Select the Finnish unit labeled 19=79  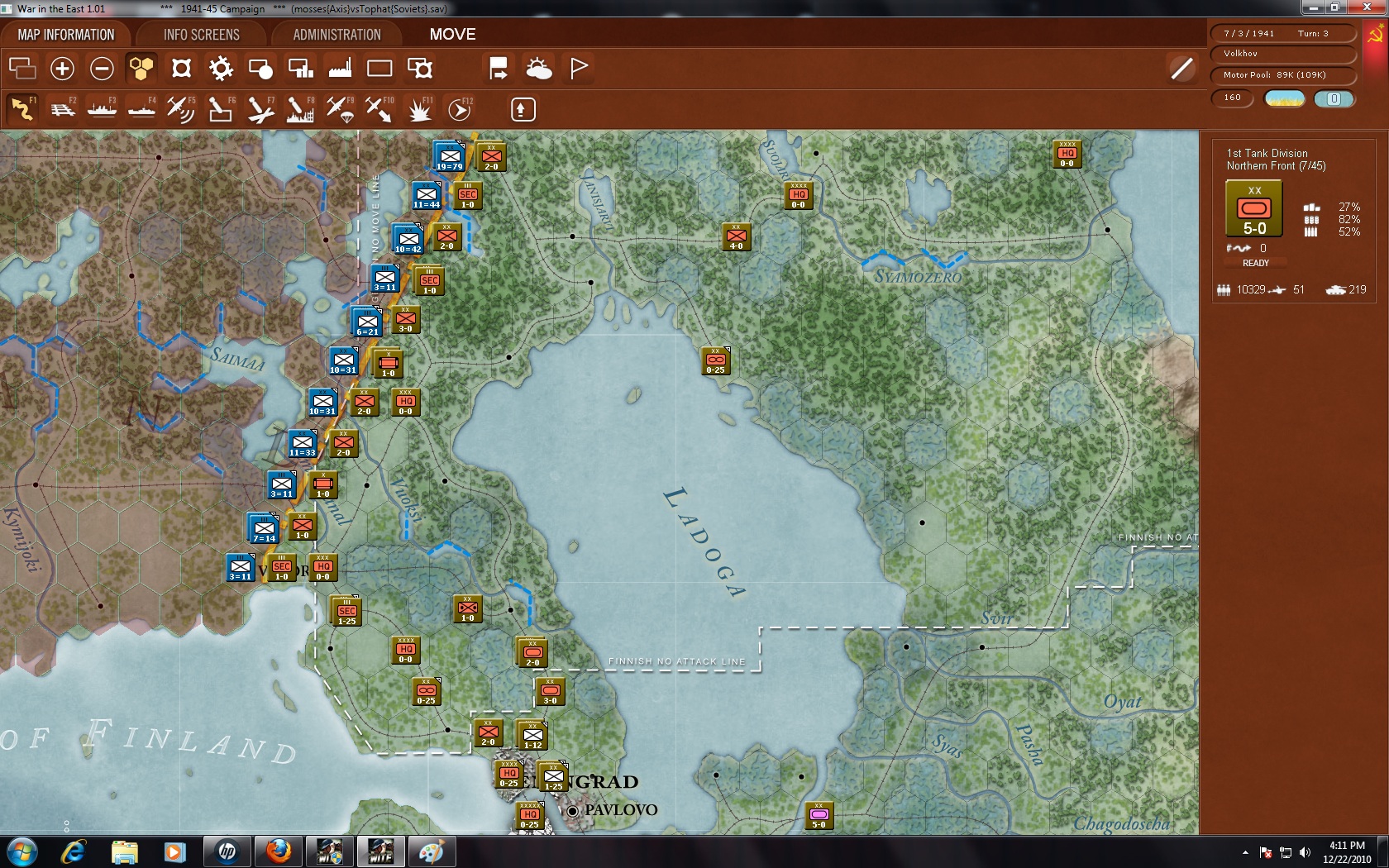click(450, 156)
